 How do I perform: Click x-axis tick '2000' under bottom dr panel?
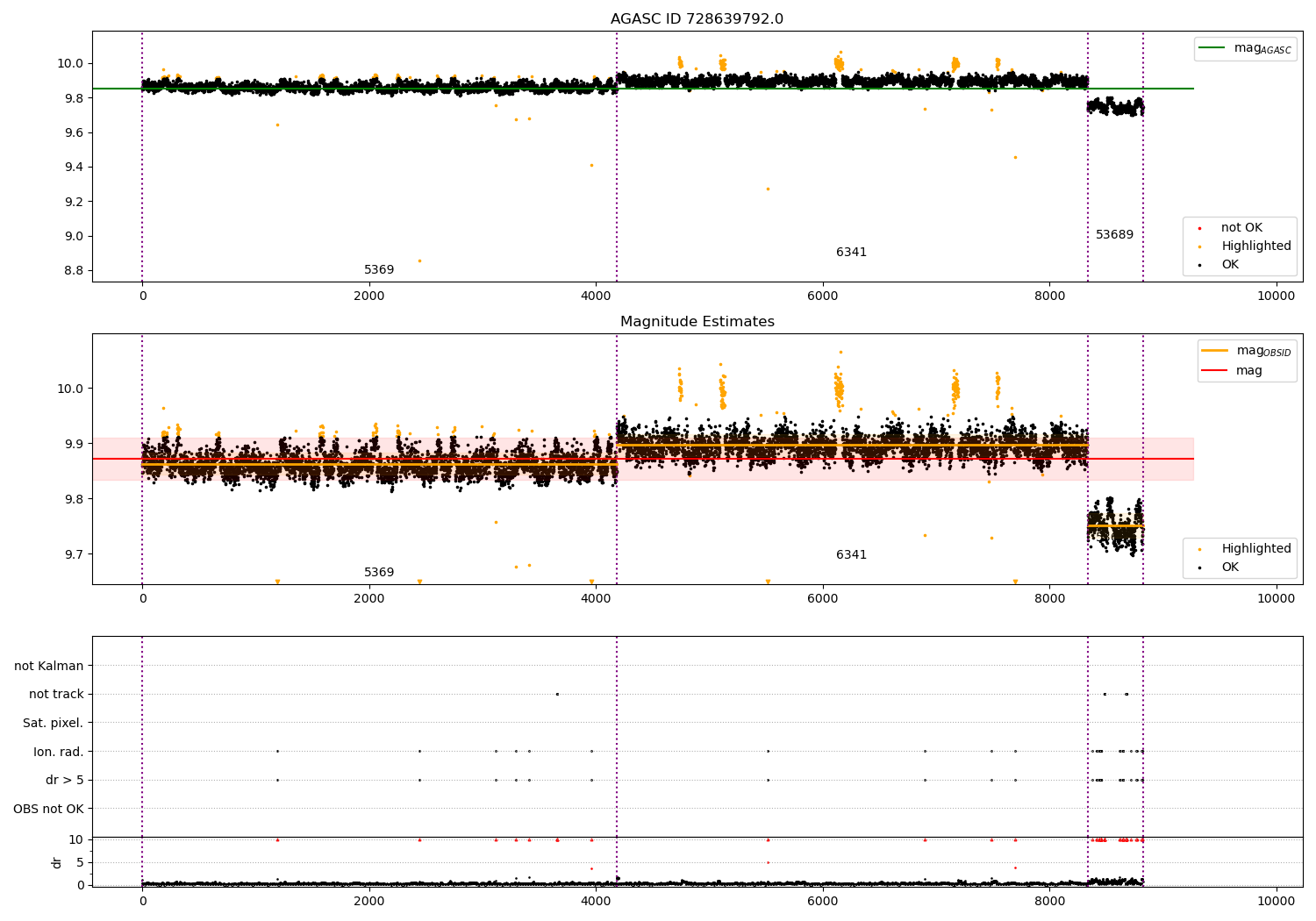click(369, 901)
